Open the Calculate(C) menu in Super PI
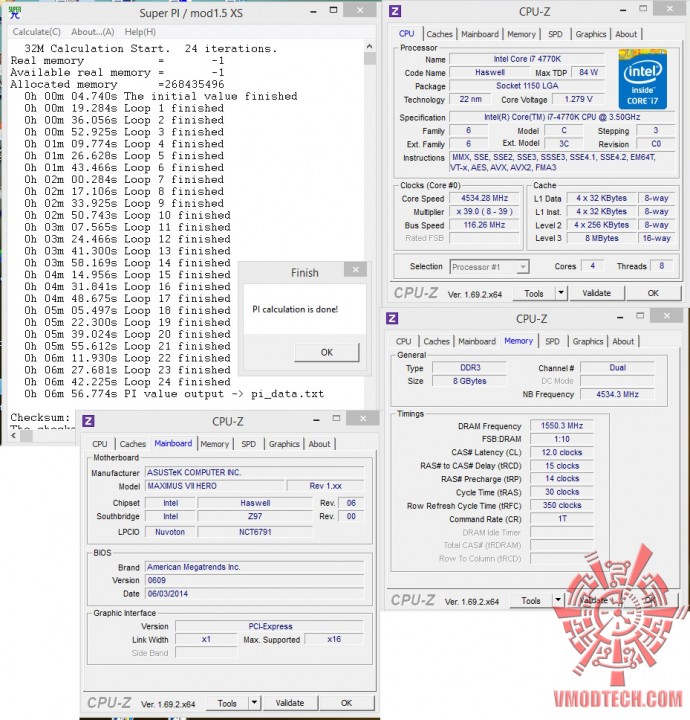This screenshot has height=720, width=690. pos(37,32)
